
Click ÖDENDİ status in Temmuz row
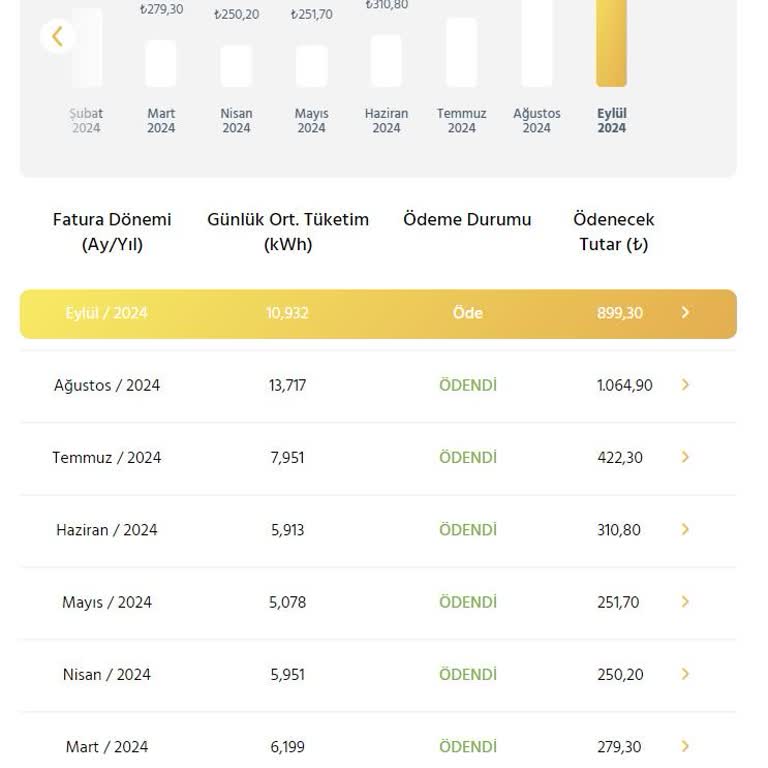point(467,457)
